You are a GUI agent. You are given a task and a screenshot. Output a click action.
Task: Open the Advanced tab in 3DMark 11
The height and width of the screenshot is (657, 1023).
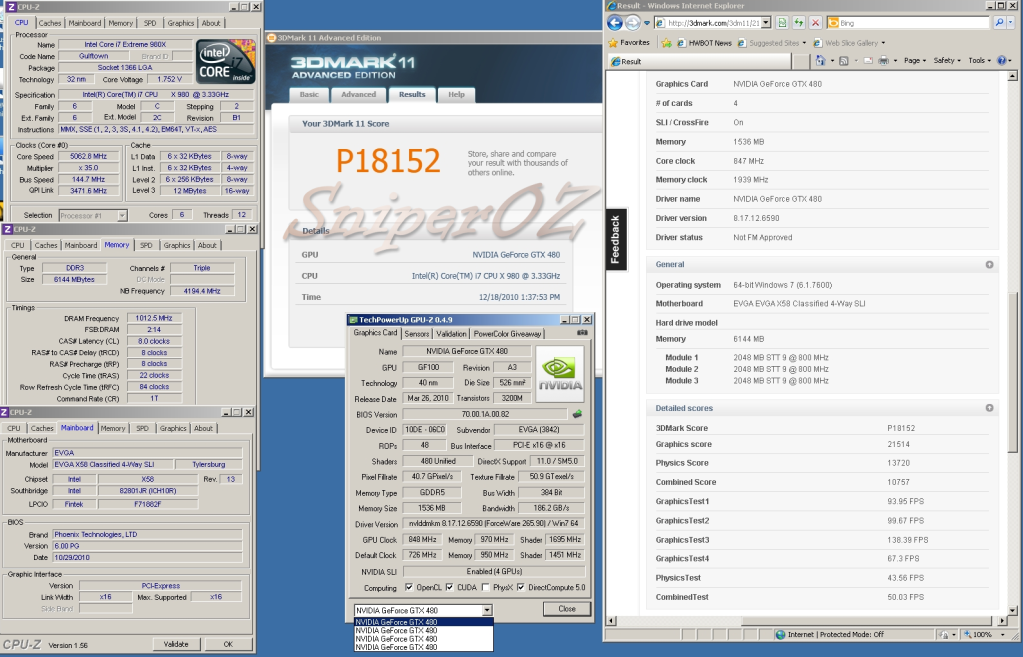pos(358,94)
